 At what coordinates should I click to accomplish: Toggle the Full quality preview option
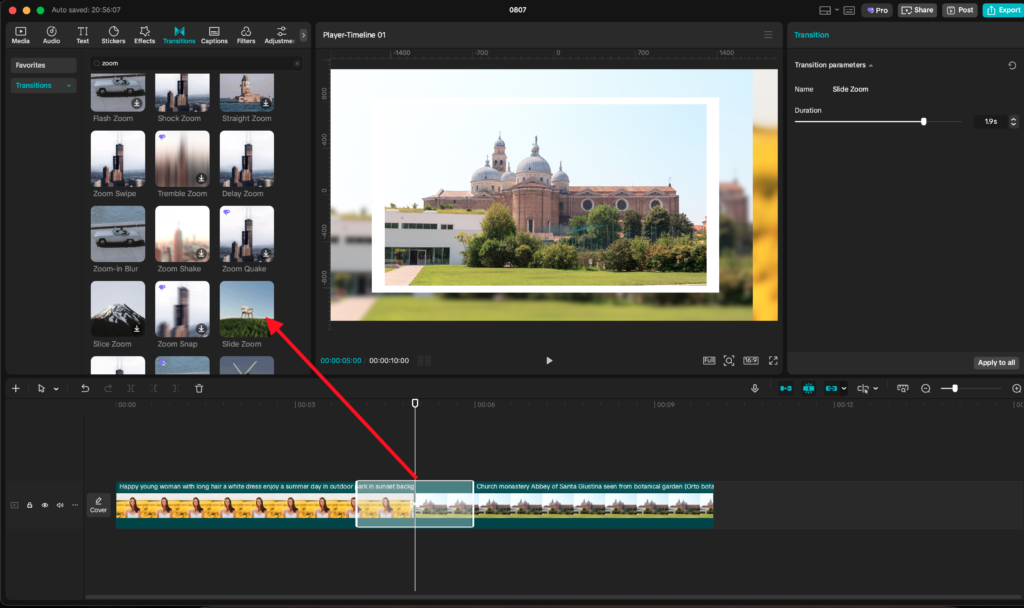click(x=709, y=360)
